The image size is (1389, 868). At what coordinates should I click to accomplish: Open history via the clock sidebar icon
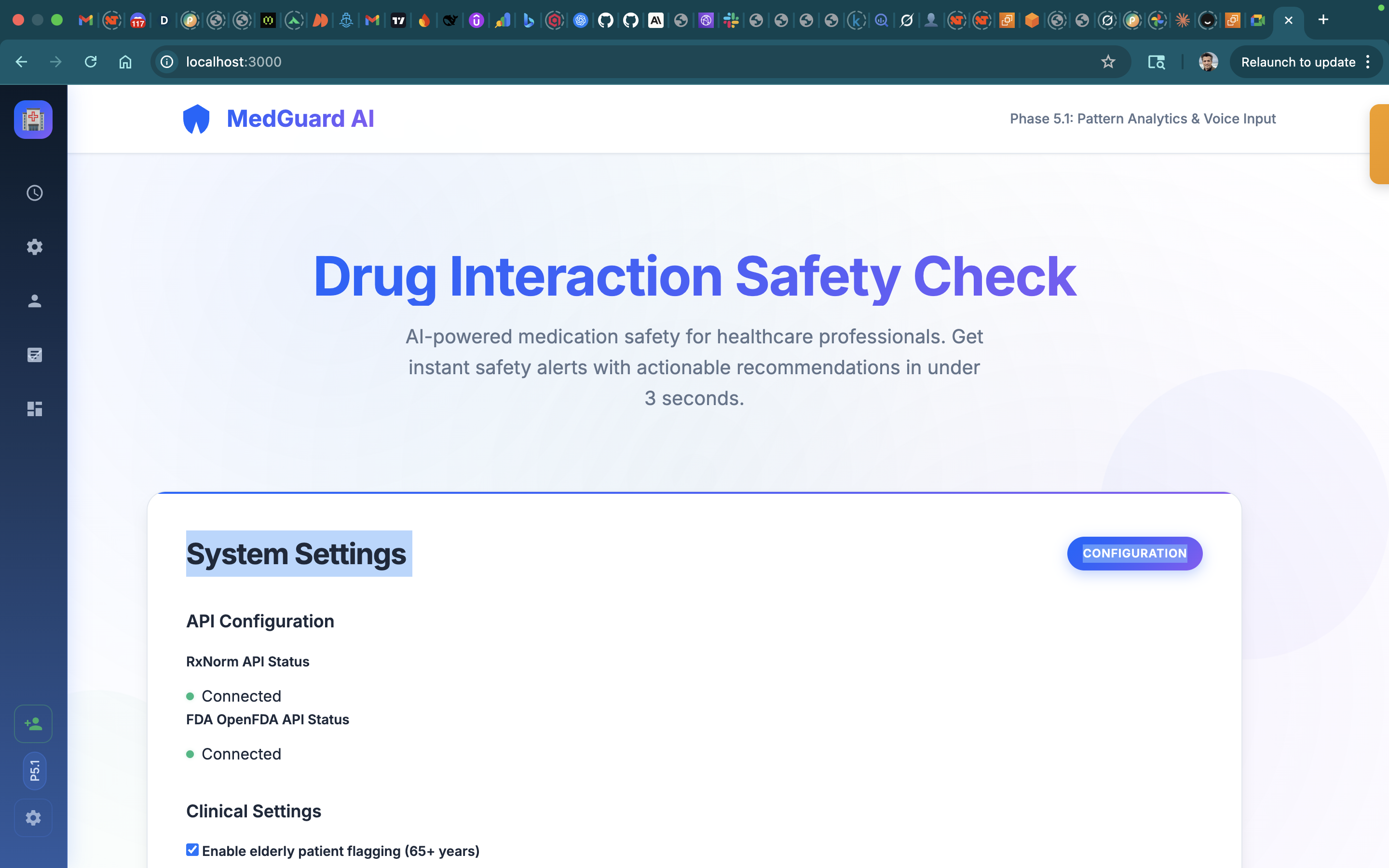click(34, 193)
